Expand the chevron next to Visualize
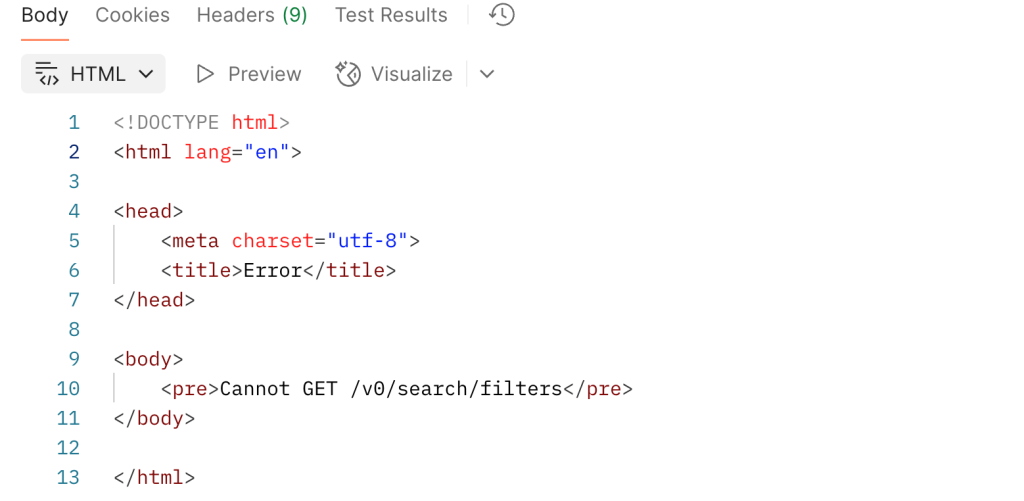 click(x=487, y=74)
